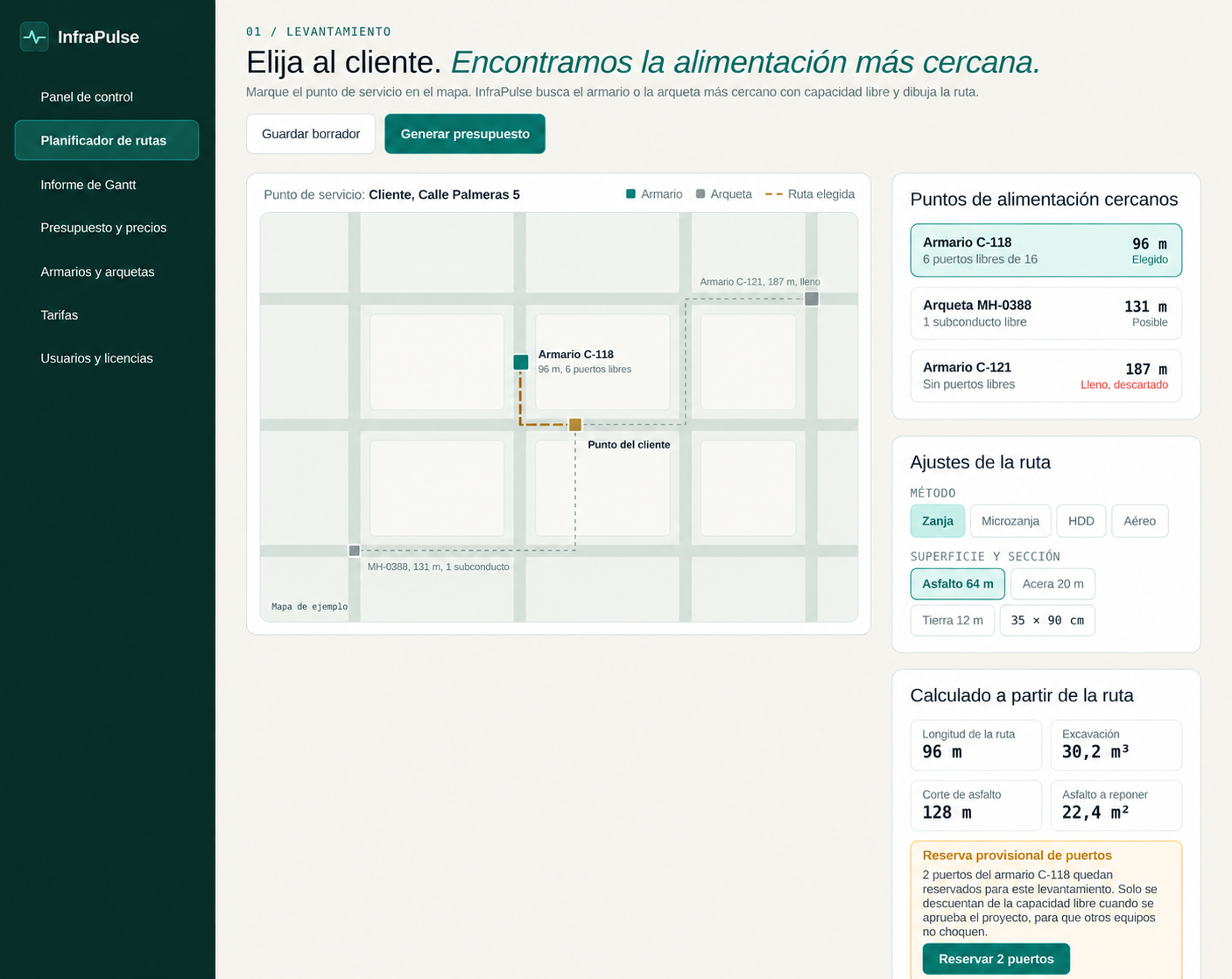Viewport: 1232px width, 979px height.
Task: Click the Armario C-118 map label text
Action: click(575, 355)
